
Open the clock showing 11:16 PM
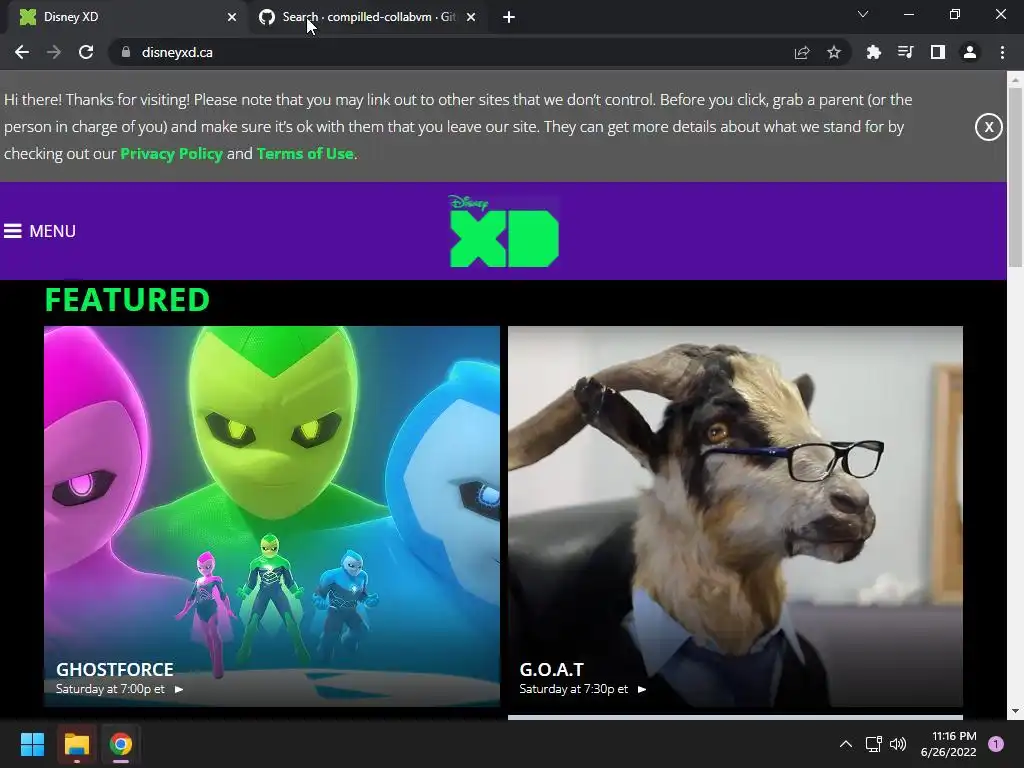click(948, 744)
